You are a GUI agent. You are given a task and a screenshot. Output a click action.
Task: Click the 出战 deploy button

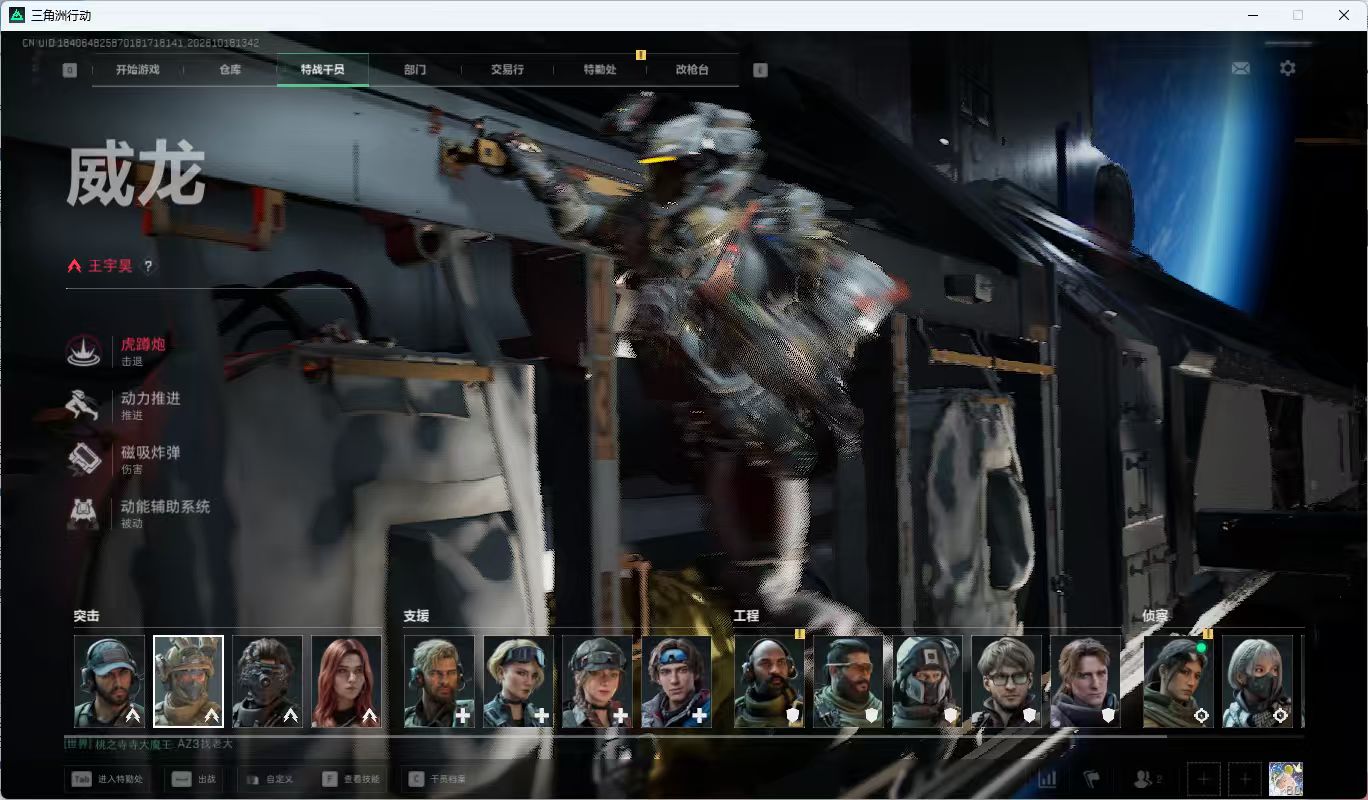tap(193, 778)
